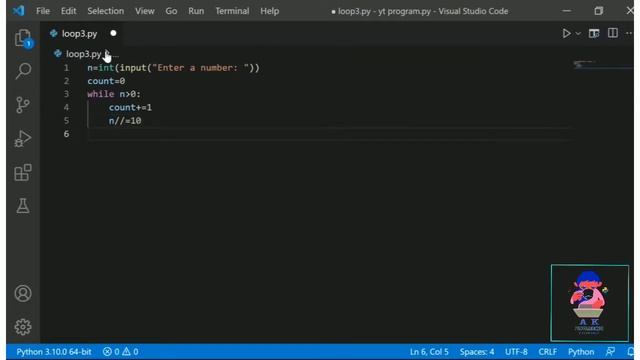640x360 pixels.
Task: Click the input("Enter a number: ") line
Action: 173,68
